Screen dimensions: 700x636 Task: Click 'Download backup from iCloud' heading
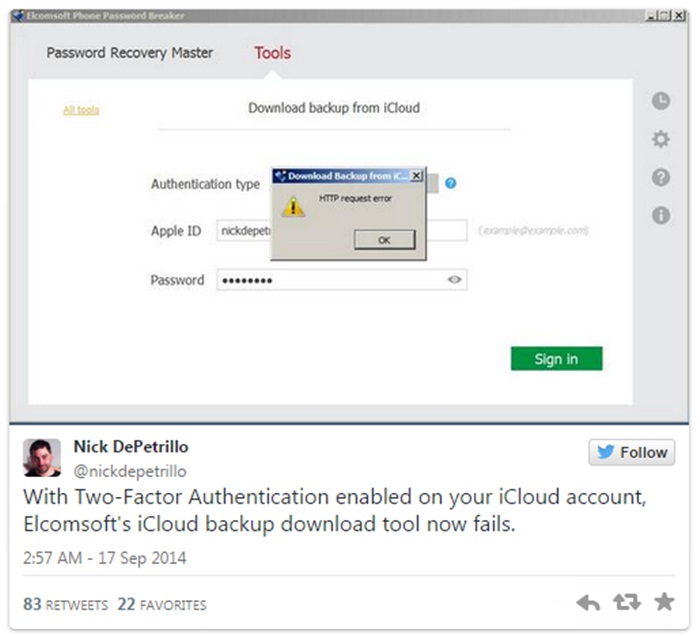pyautogui.click(x=334, y=108)
